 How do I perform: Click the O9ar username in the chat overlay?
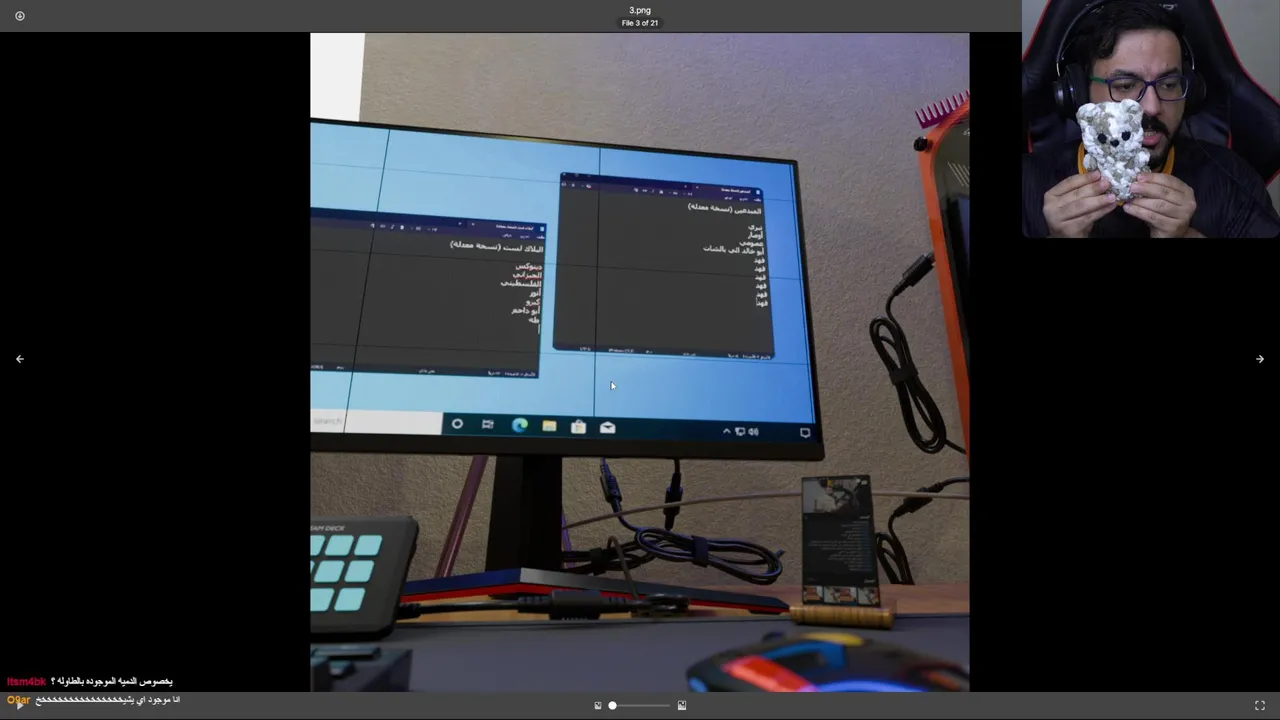coord(18,700)
